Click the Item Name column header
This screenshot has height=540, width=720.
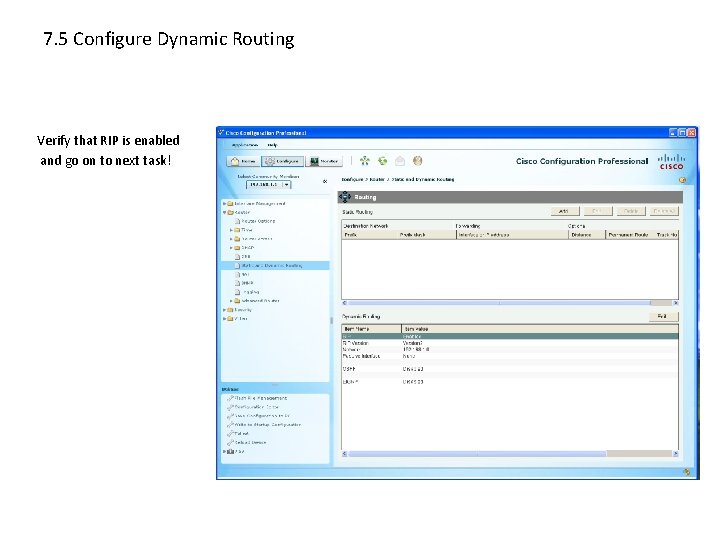click(371, 329)
